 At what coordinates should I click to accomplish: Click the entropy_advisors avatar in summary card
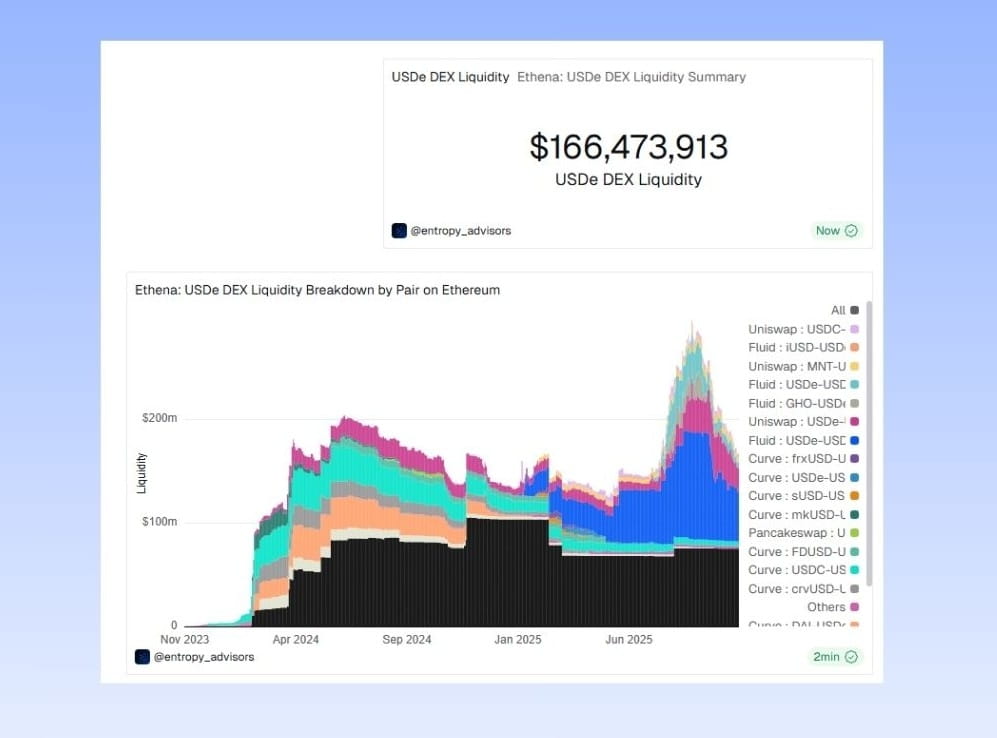[x=399, y=231]
